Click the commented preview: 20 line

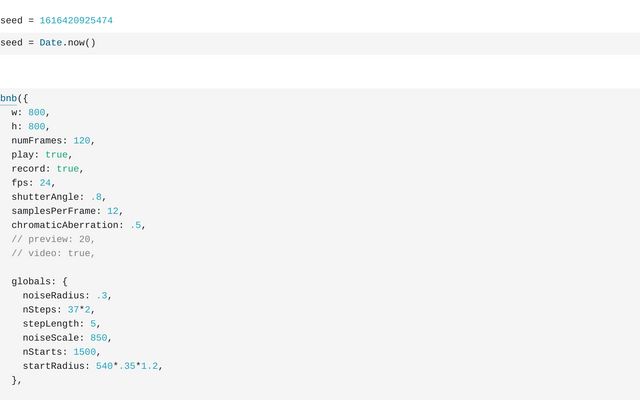[53, 239]
